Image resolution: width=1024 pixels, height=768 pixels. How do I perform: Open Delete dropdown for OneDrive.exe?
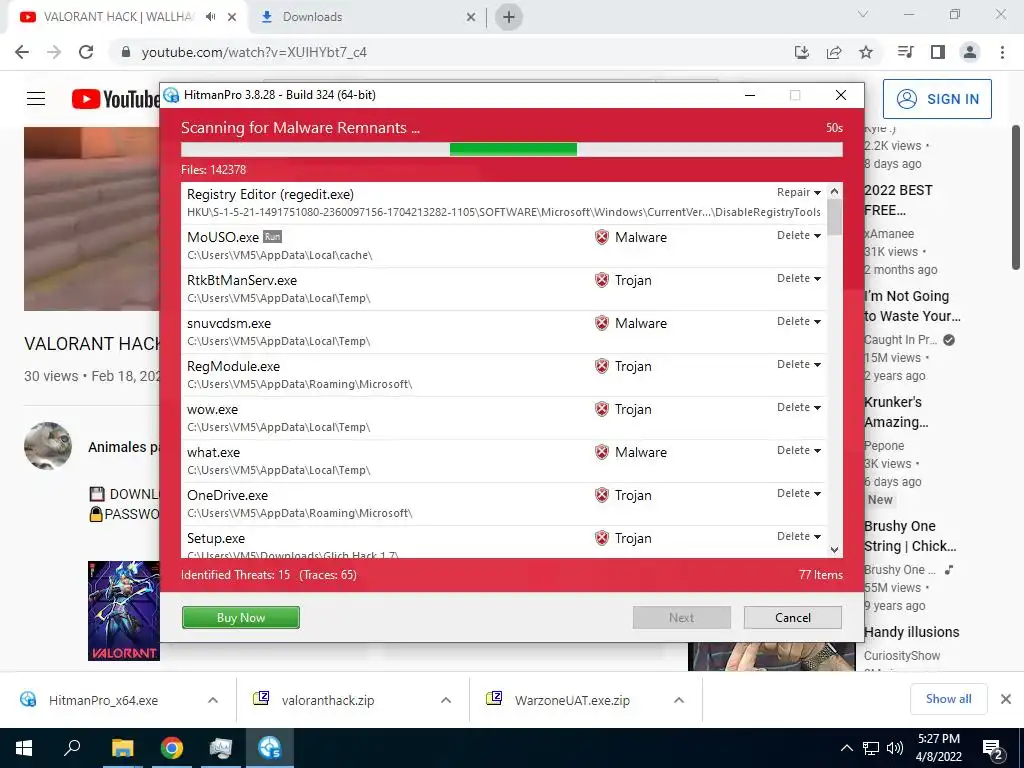pos(799,493)
